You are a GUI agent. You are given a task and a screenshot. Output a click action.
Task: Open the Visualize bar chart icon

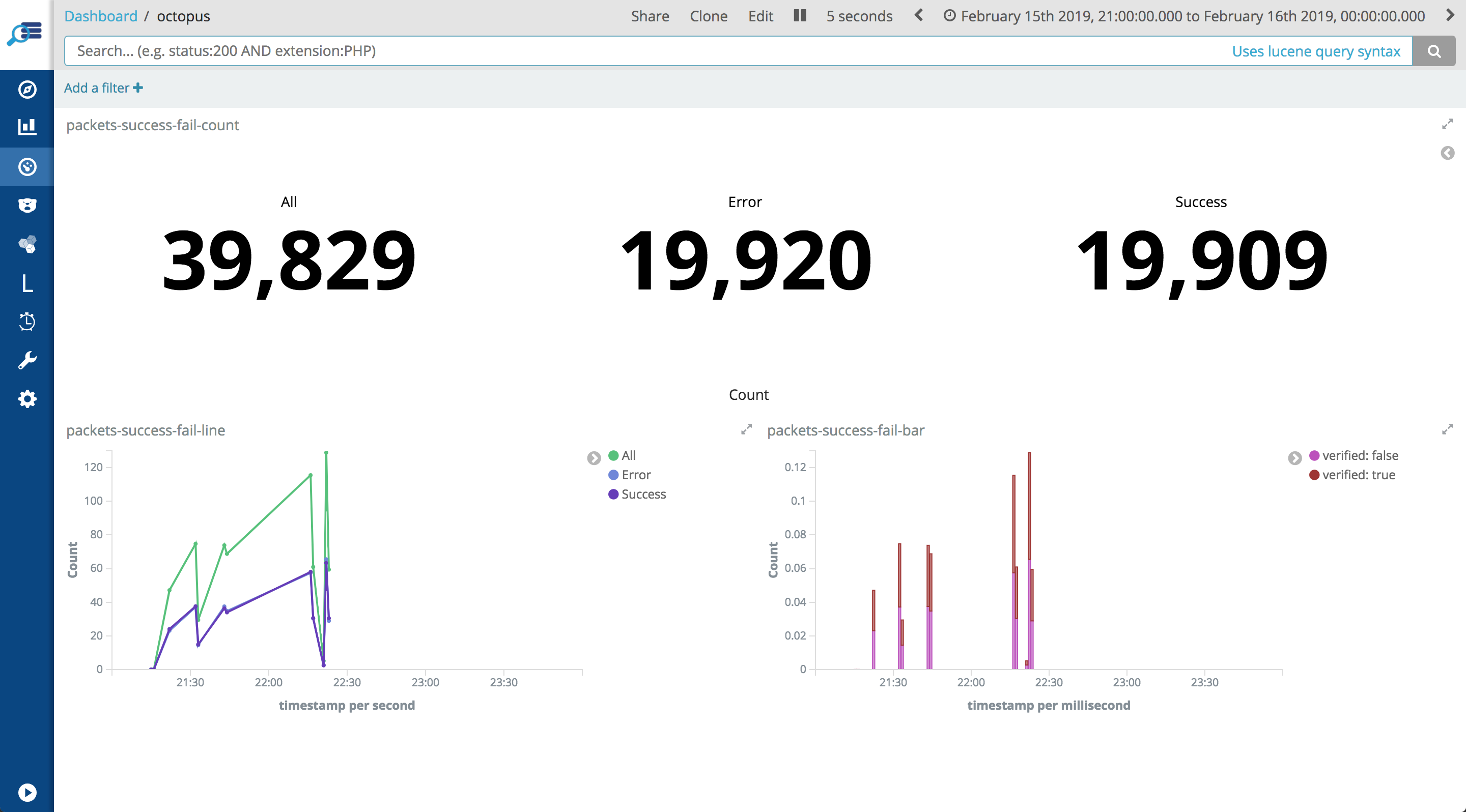tap(27, 126)
